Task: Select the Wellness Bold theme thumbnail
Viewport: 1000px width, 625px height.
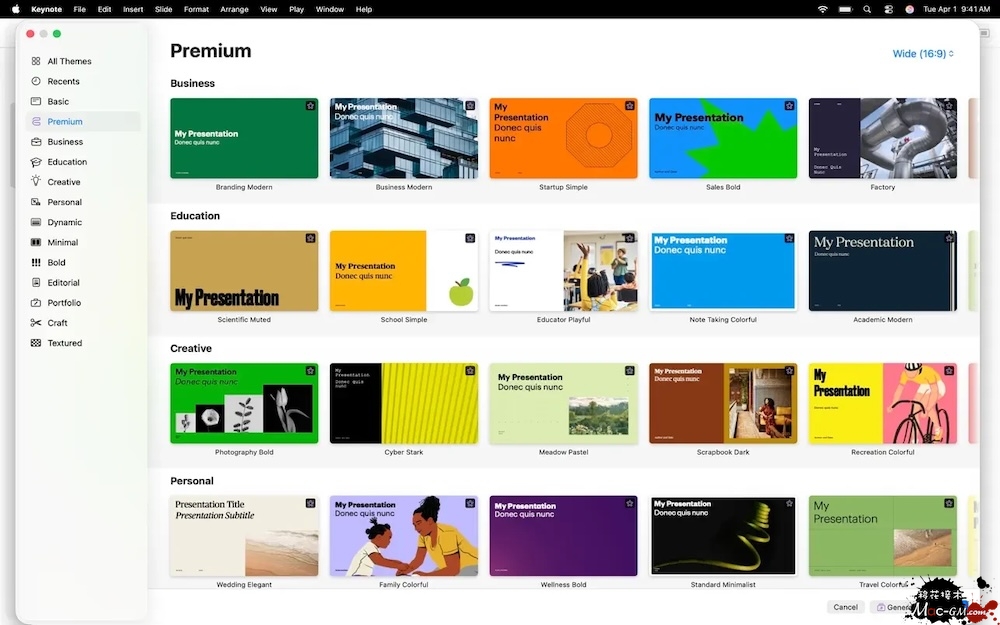Action: tap(563, 536)
